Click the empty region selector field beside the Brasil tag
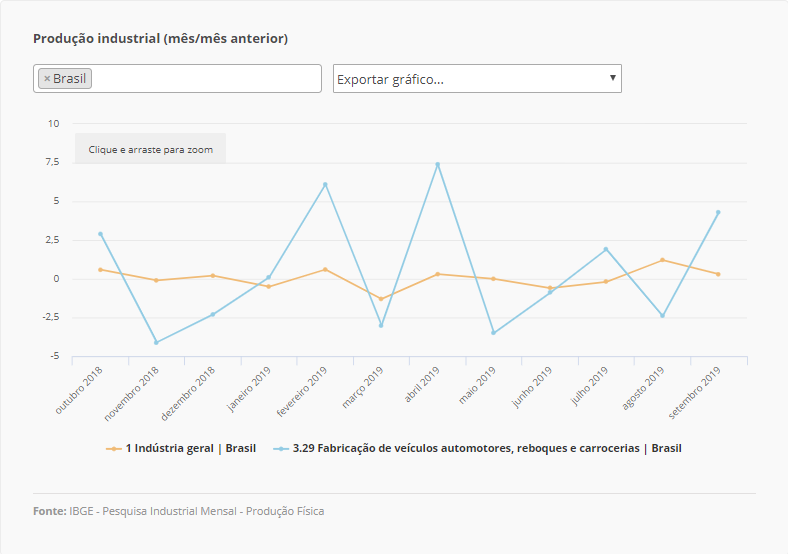This screenshot has width=788, height=554. click(205, 79)
